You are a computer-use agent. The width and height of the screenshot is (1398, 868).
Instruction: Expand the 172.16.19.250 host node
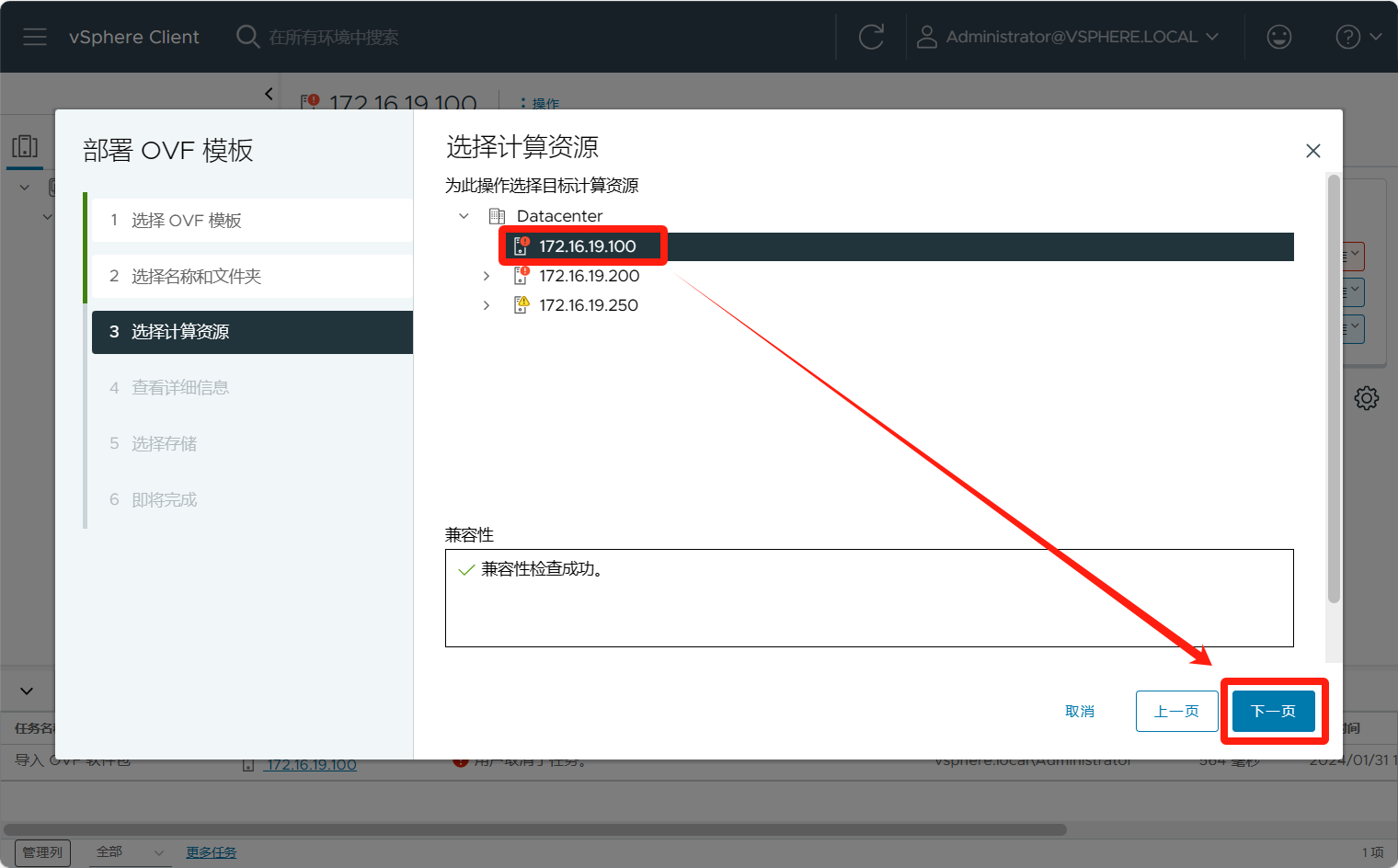pyautogui.click(x=487, y=305)
